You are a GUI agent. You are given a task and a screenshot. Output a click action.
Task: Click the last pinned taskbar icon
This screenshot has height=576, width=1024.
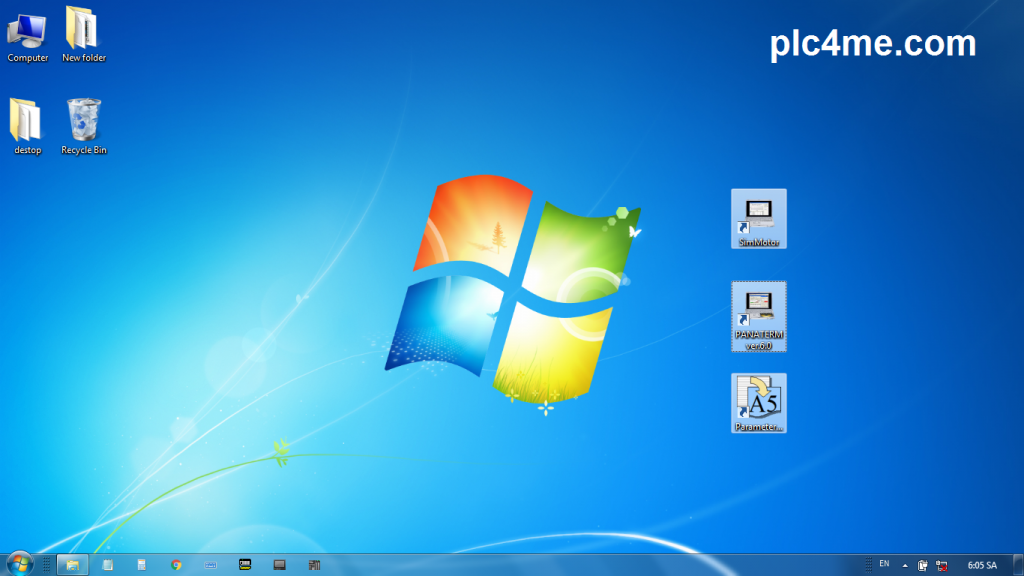coord(314,565)
